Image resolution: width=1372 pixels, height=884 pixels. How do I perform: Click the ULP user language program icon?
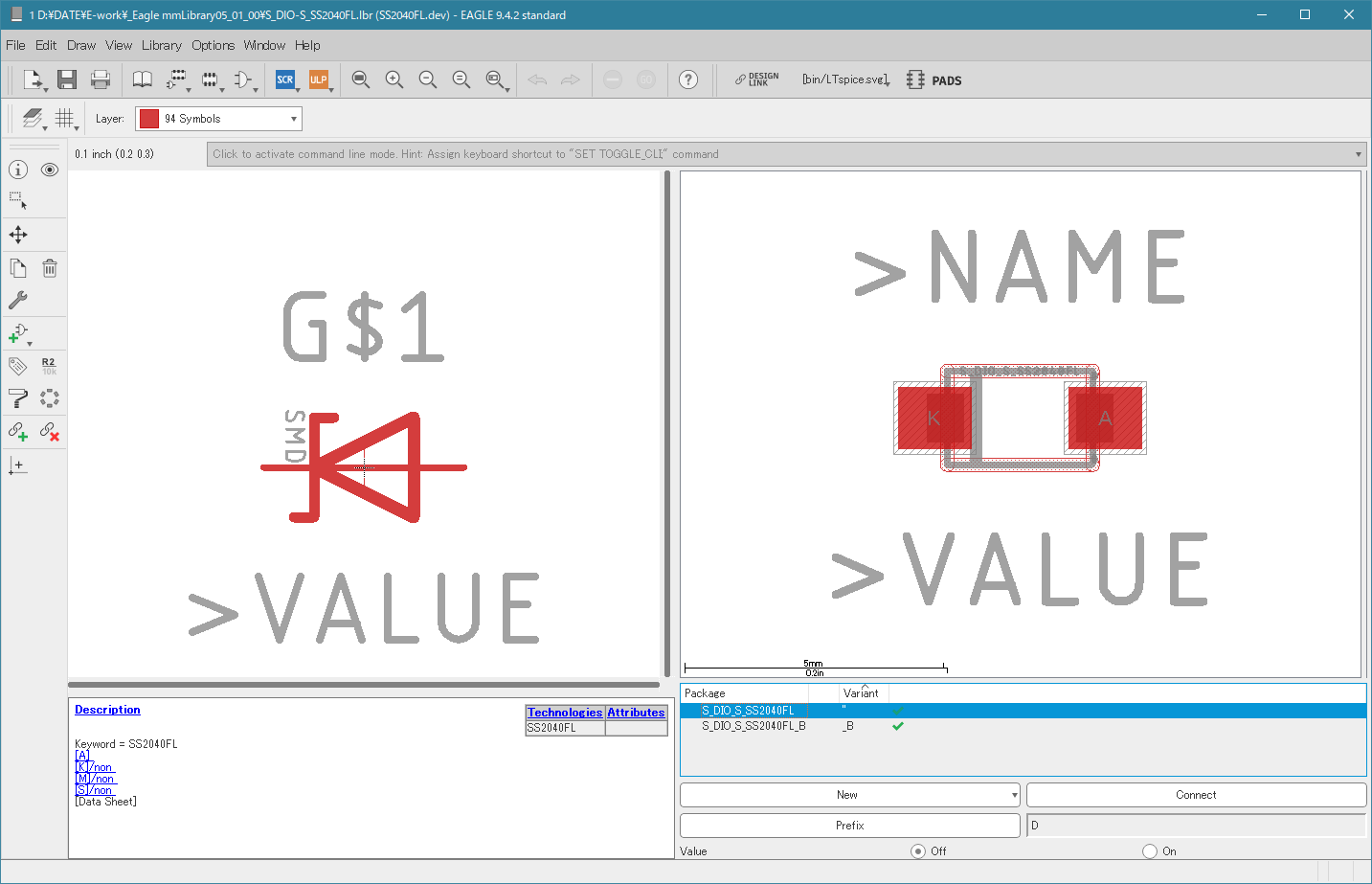click(x=319, y=79)
